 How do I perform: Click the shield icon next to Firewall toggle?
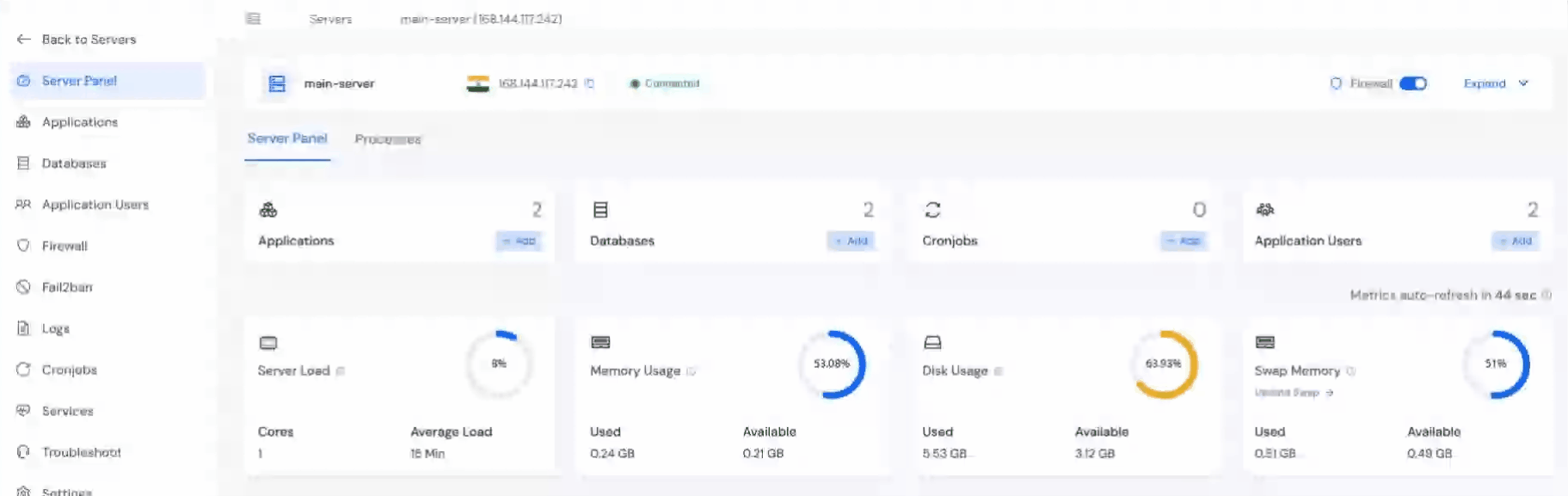(1336, 83)
